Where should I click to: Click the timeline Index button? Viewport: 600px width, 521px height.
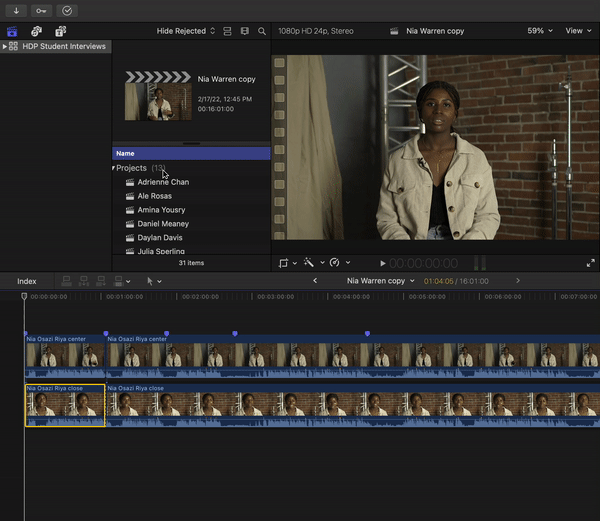(x=27, y=281)
